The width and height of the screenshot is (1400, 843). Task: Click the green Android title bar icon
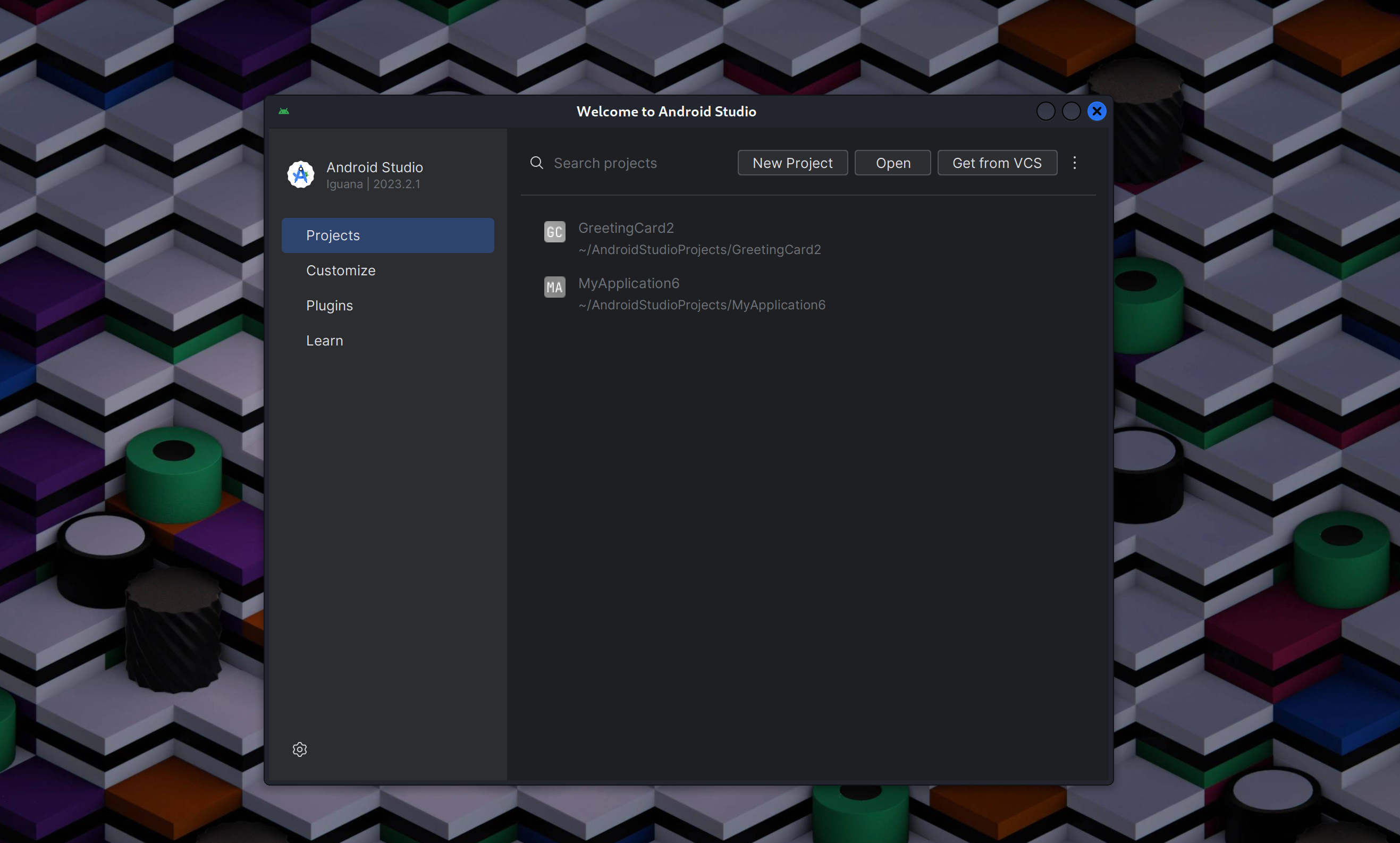[284, 111]
